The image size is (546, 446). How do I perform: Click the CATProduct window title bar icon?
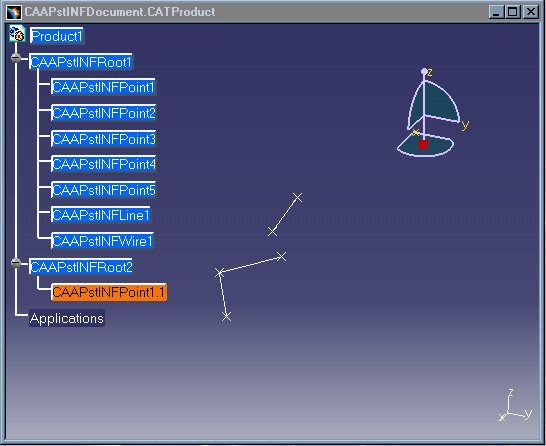pyautogui.click(x=14, y=12)
